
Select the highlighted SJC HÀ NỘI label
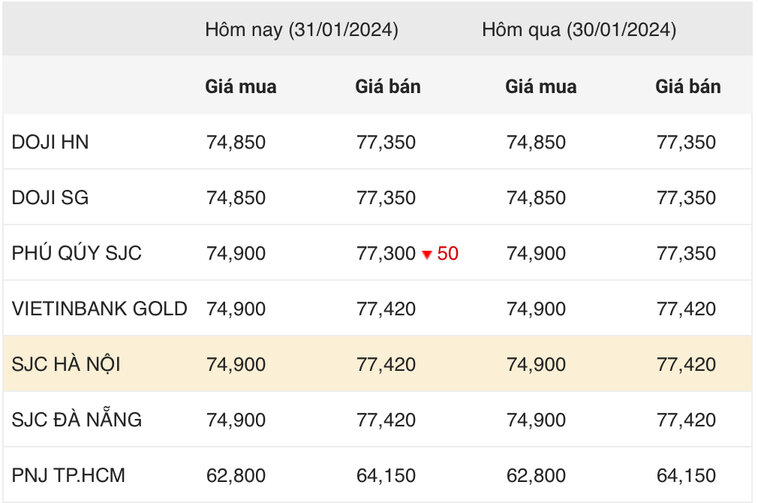click(66, 364)
